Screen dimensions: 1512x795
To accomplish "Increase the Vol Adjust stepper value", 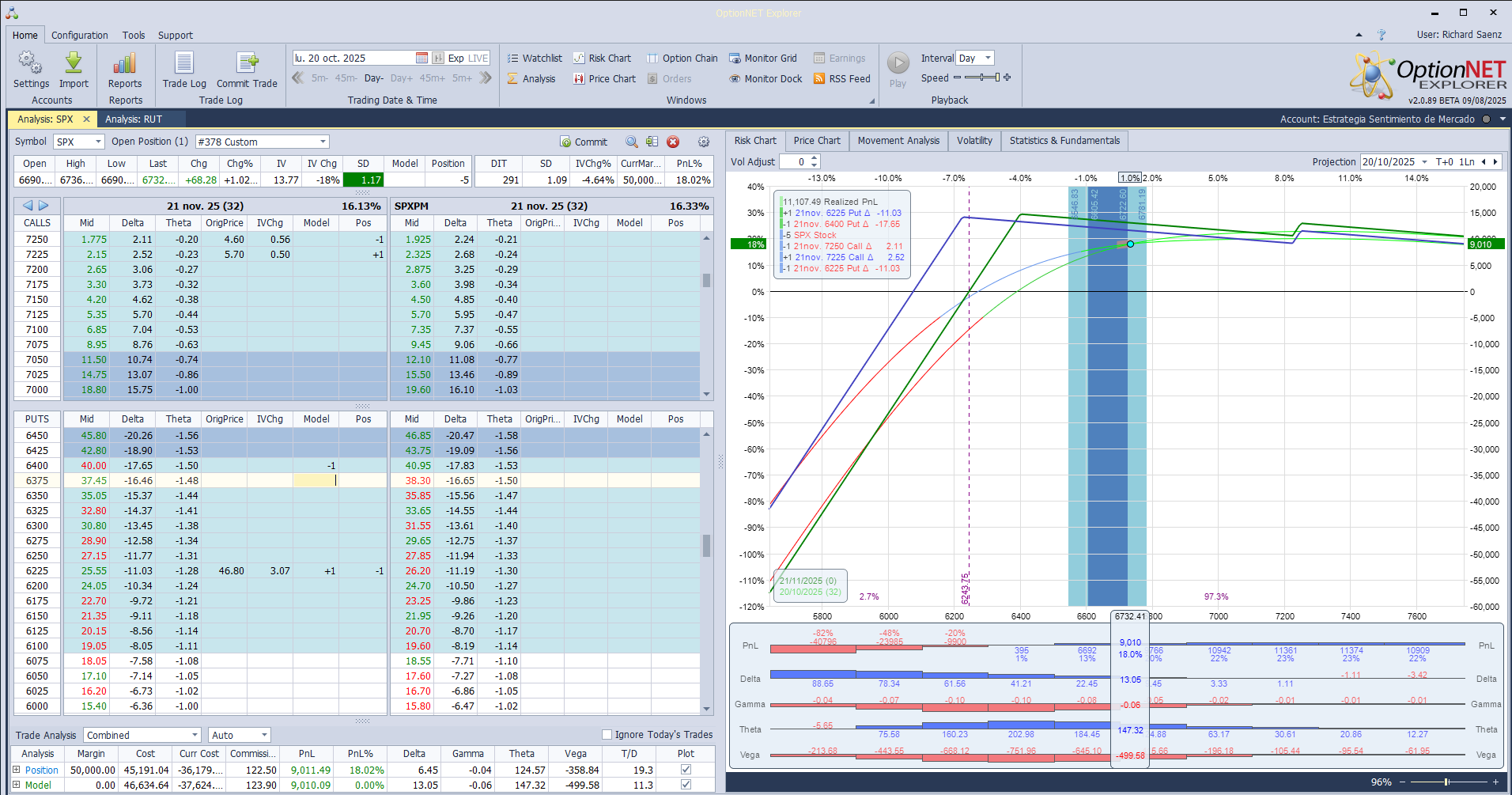I will [814, 158].
